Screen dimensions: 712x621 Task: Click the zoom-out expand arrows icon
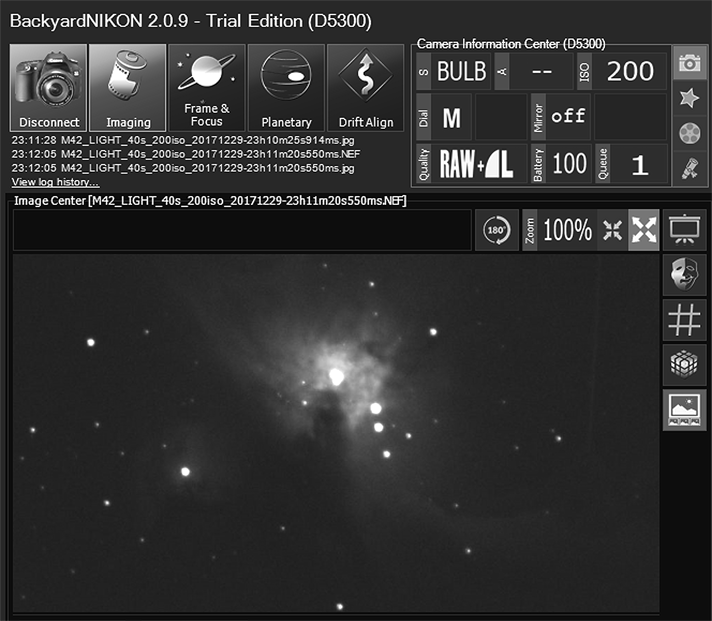pos(643,230)
